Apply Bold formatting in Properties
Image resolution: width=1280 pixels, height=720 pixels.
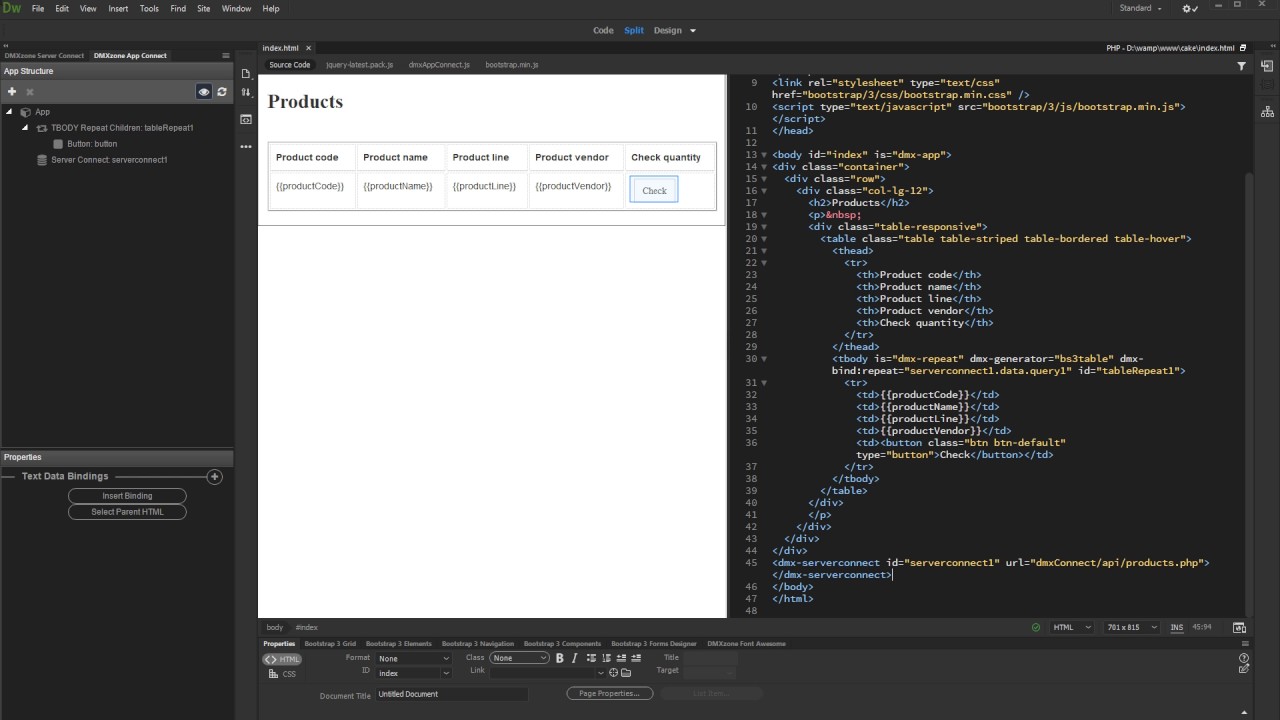point(560,658)
